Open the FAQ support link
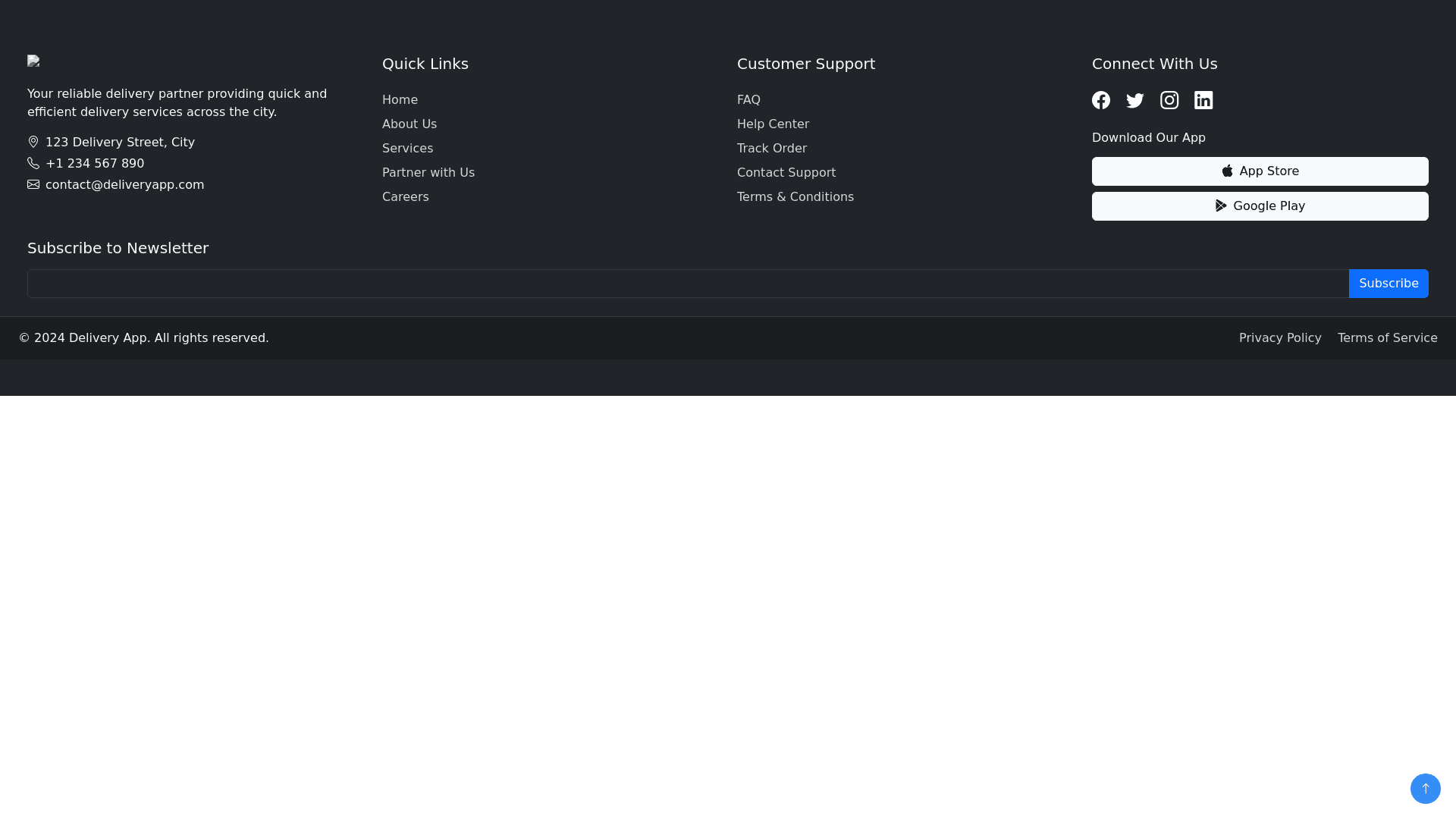1456x819 pixels. click(x=748, y=99)
